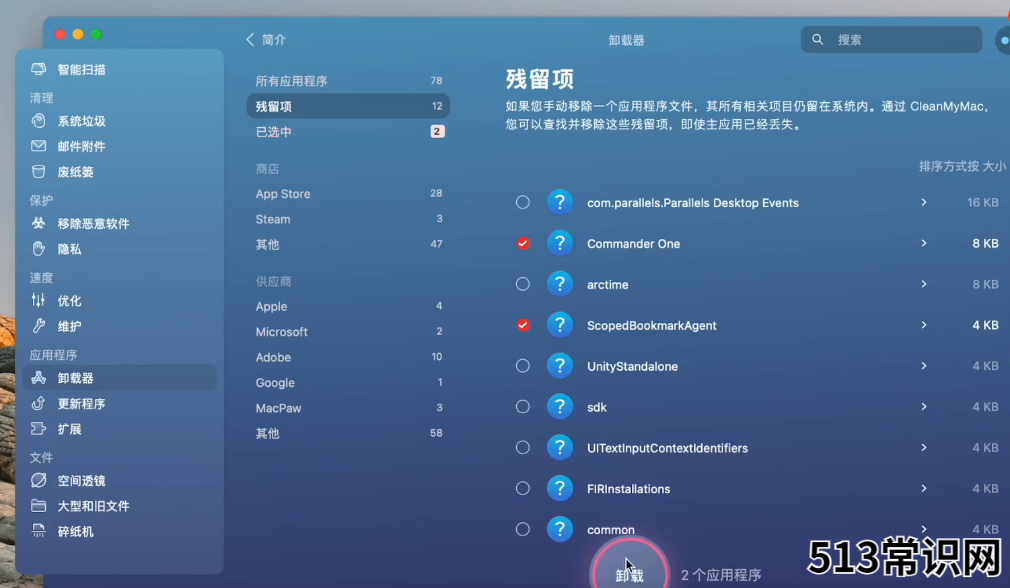Screen dimensions: 1010x588
Task: Click the UnityStandalone question-mark app icon
Action: click(x=560, y=366)
